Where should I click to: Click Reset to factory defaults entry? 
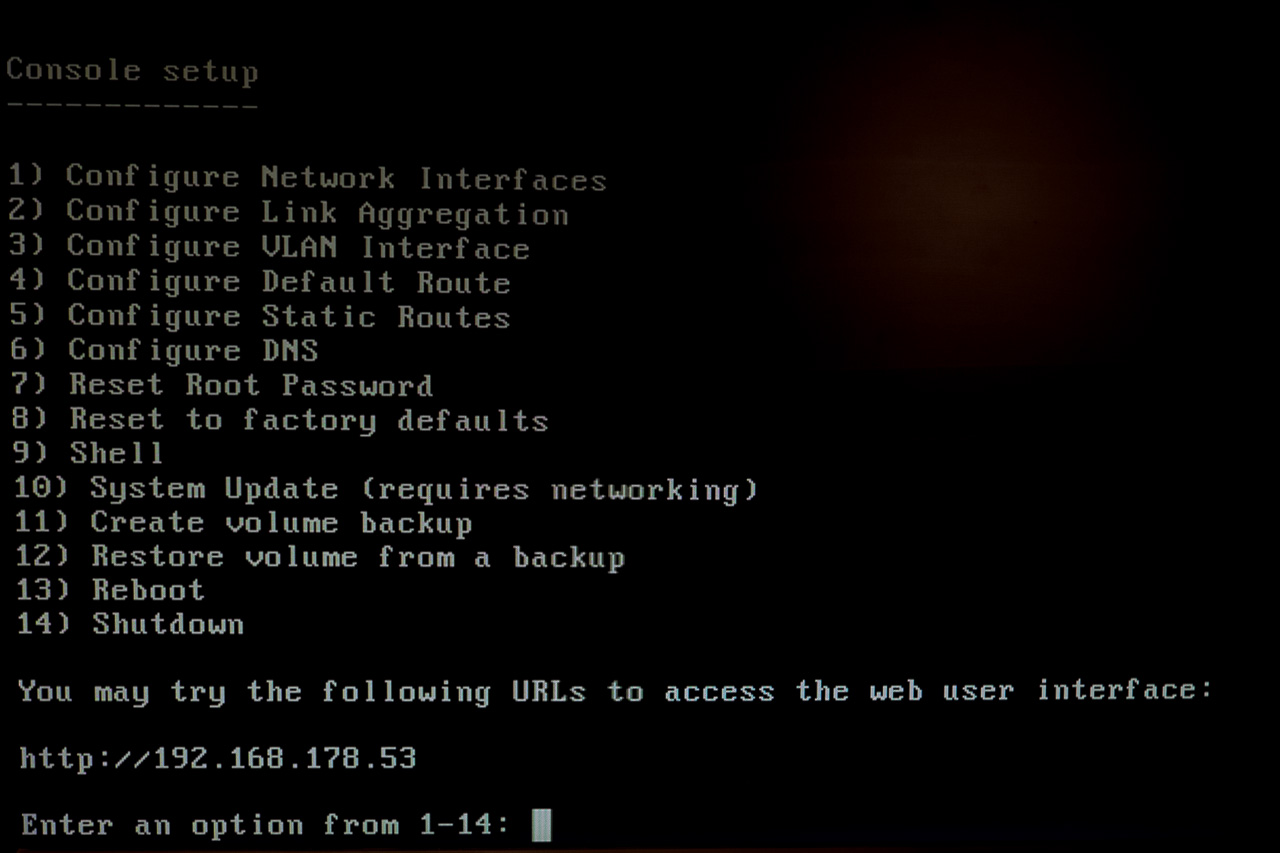[x=280, y=420]
